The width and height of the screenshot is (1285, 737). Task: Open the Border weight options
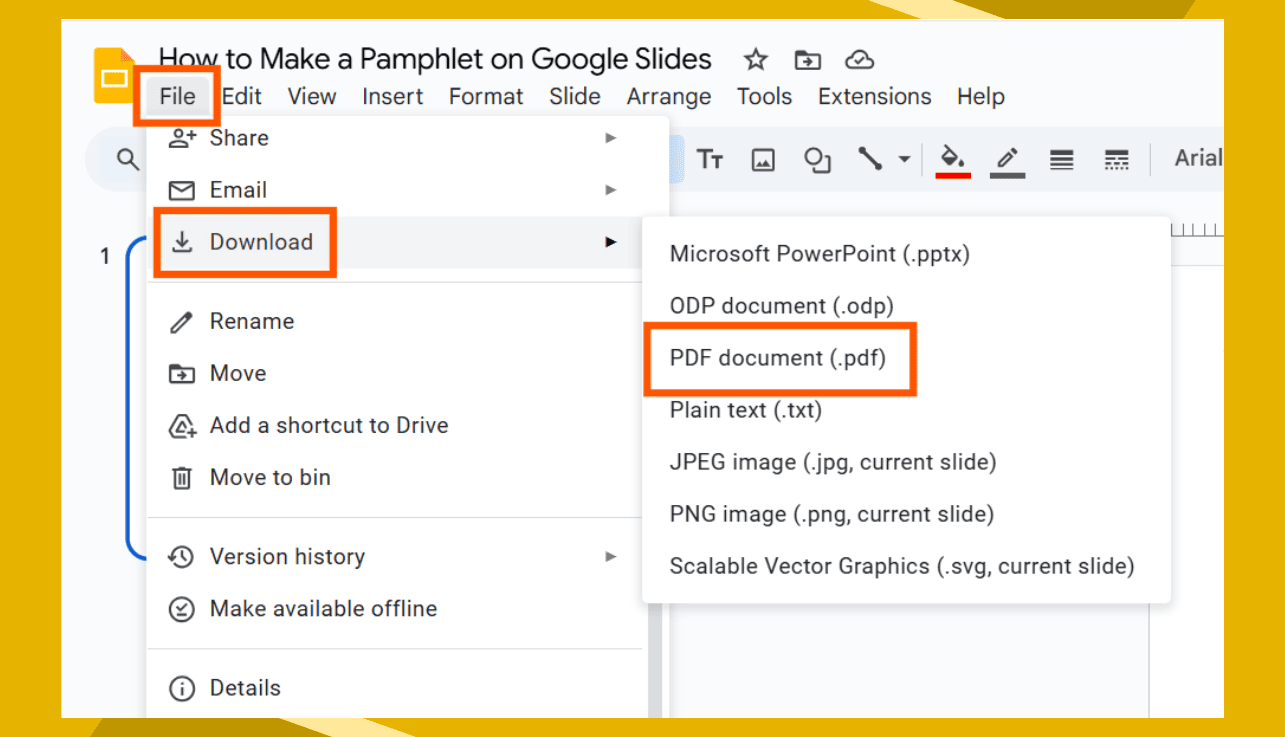pos(1060,158)
